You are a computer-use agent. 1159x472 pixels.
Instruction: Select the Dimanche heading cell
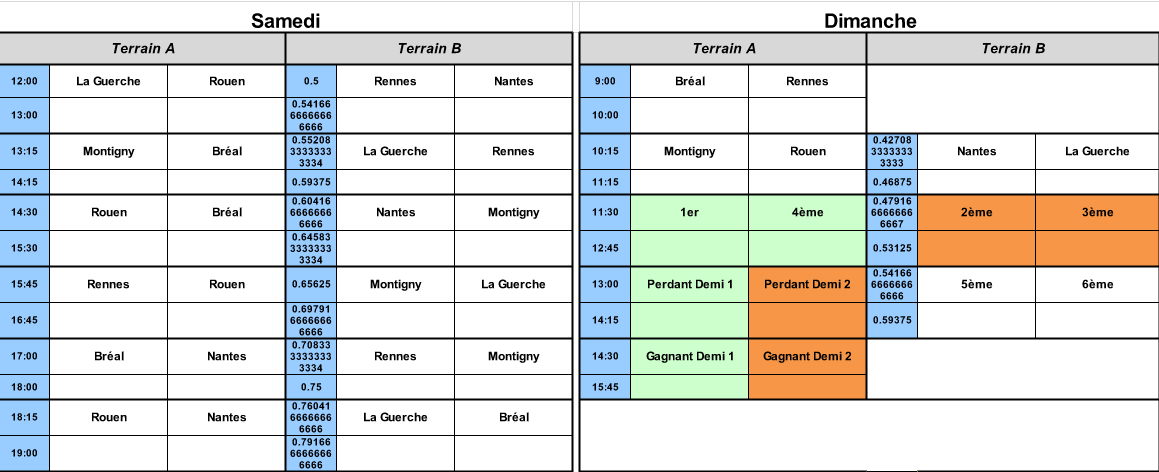click(870, 21)
